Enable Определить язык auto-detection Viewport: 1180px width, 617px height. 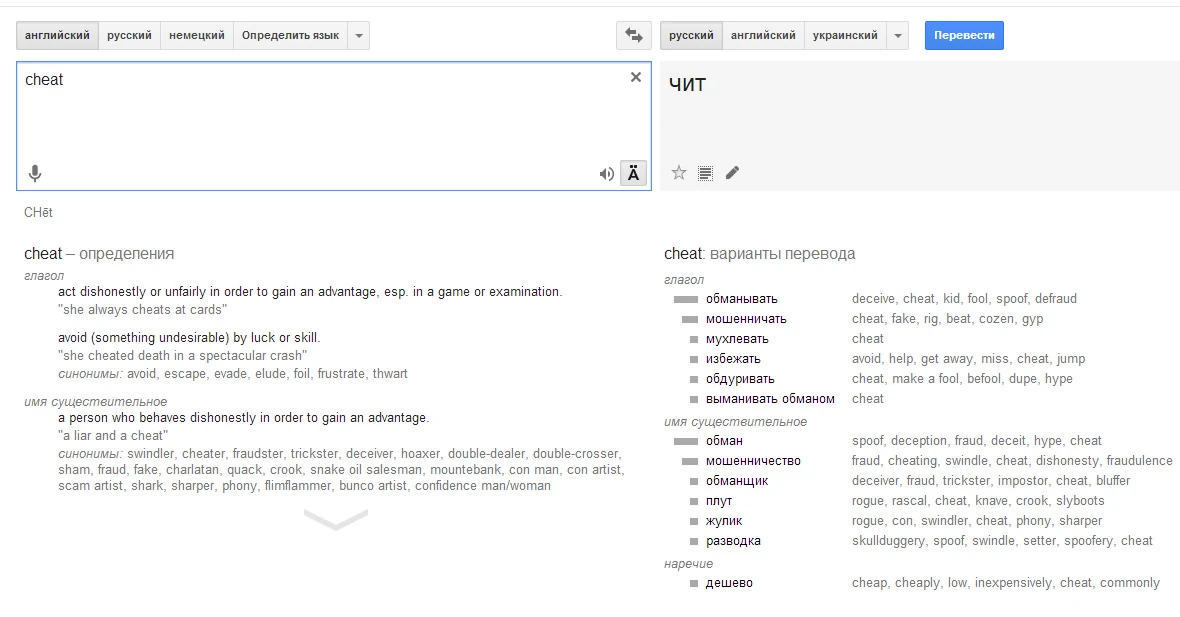pos(290,36)
